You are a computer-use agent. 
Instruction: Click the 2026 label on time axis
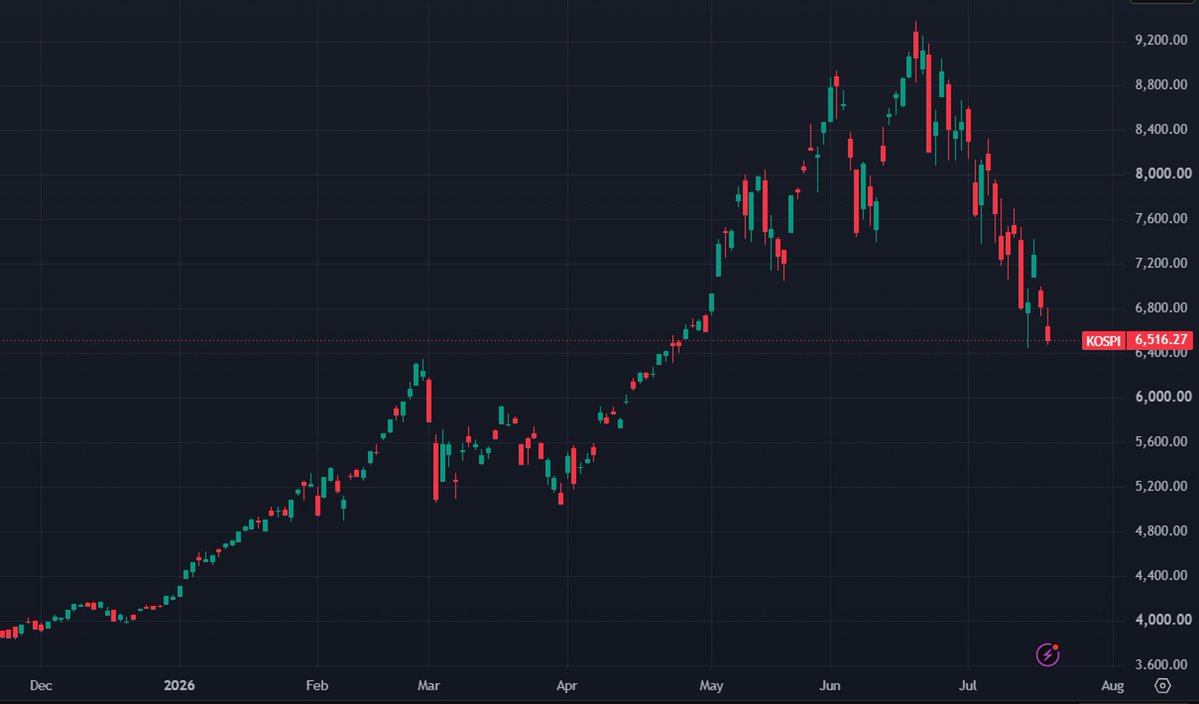pos(179,686)
